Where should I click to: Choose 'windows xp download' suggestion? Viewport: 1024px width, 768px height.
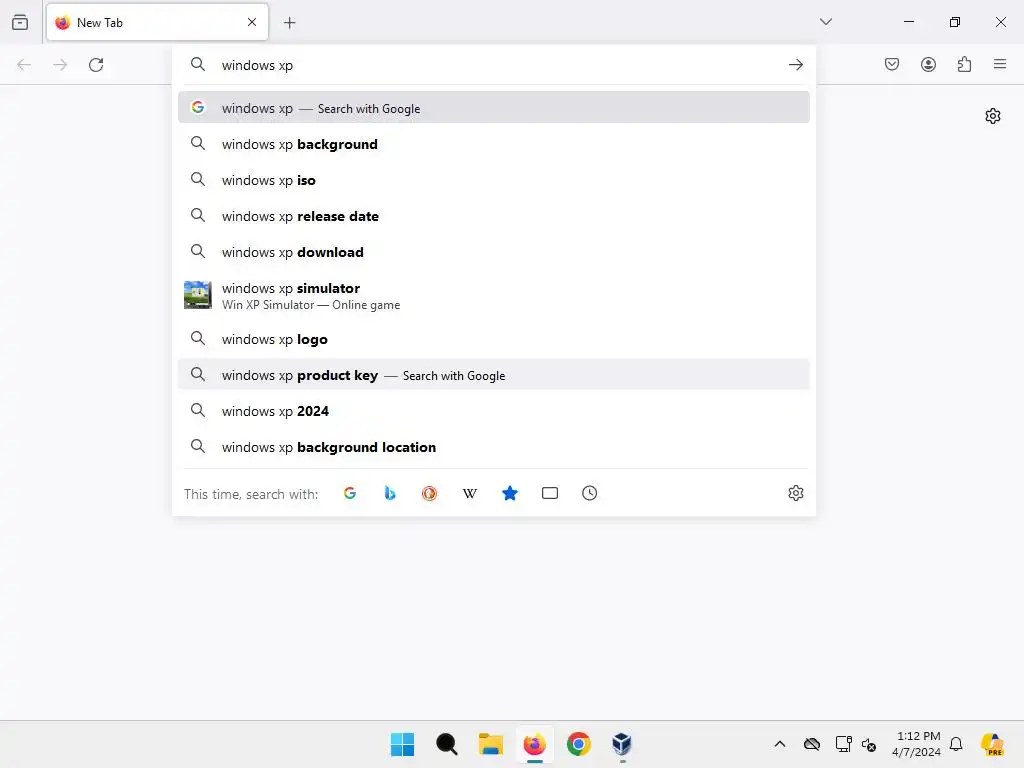(x=494, y=251)
